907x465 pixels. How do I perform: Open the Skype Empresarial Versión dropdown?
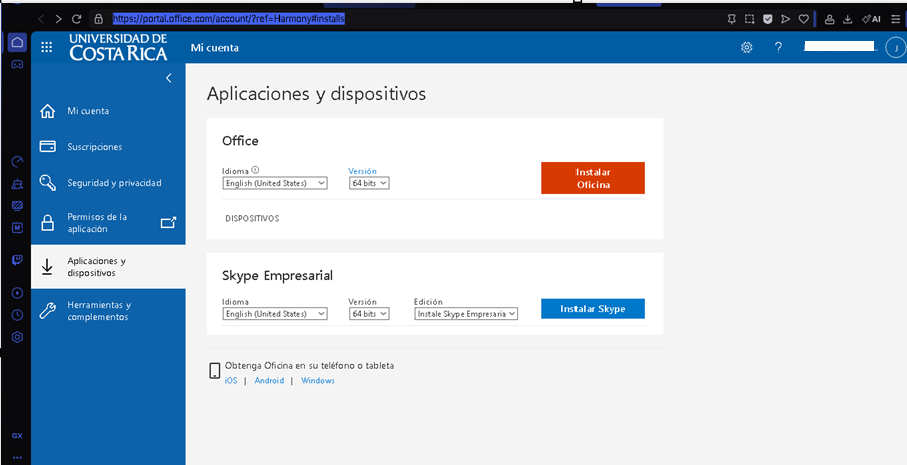pyautogui.click(x=369, y=313)
